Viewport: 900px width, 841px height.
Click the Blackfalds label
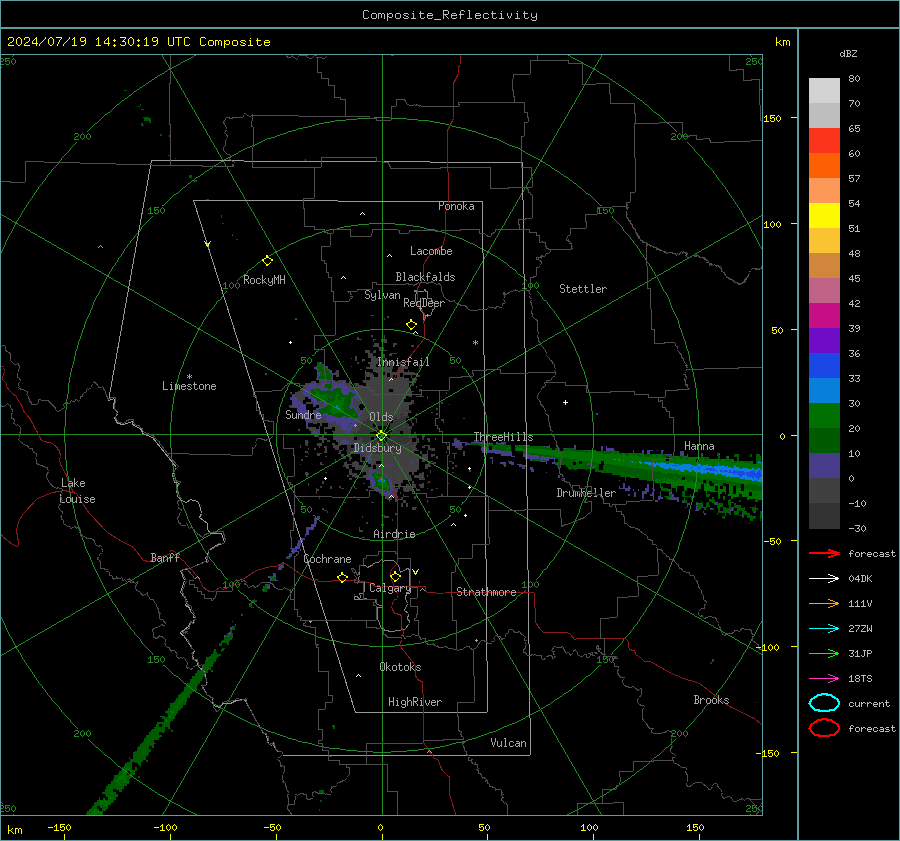[425, 277]
